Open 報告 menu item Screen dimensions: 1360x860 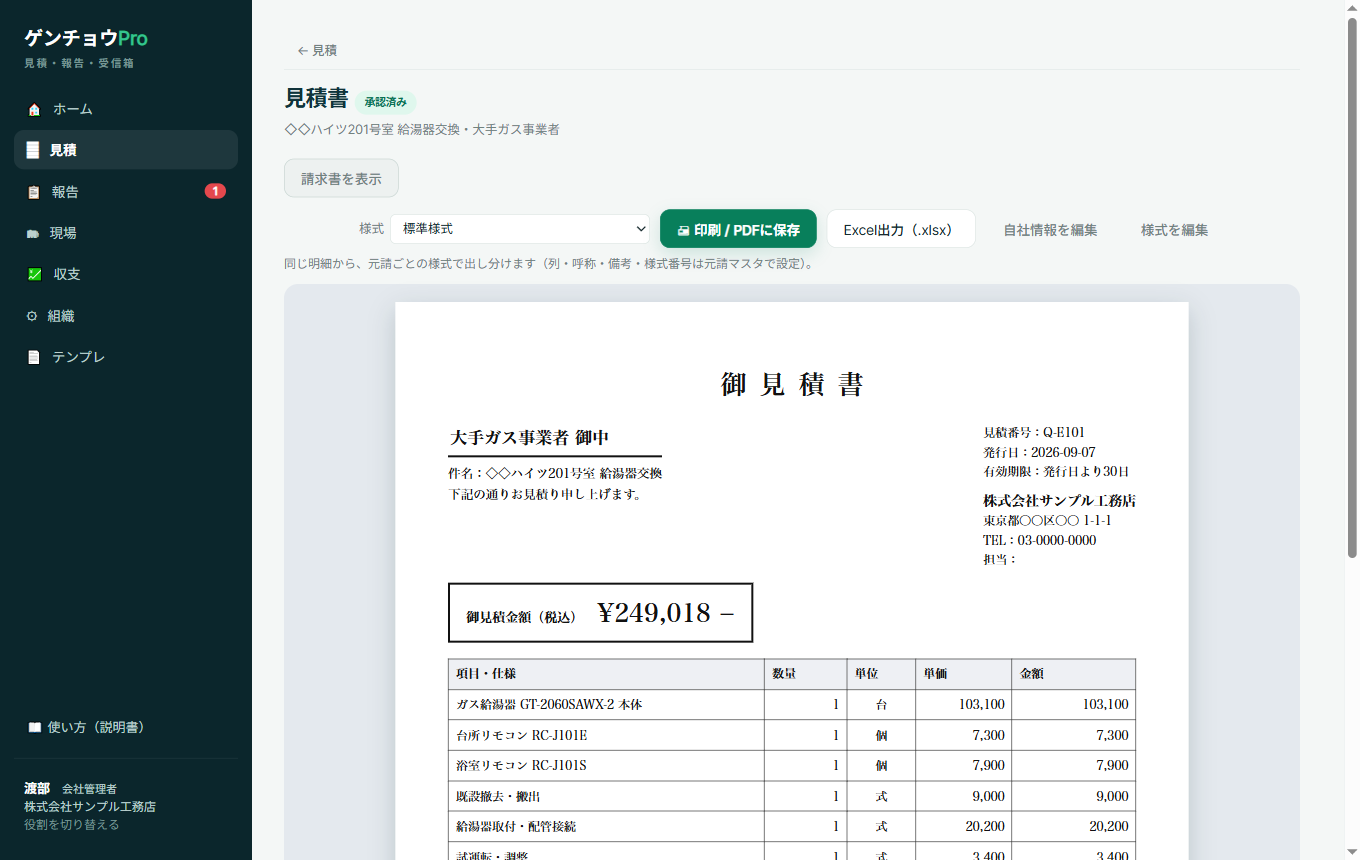126,191
